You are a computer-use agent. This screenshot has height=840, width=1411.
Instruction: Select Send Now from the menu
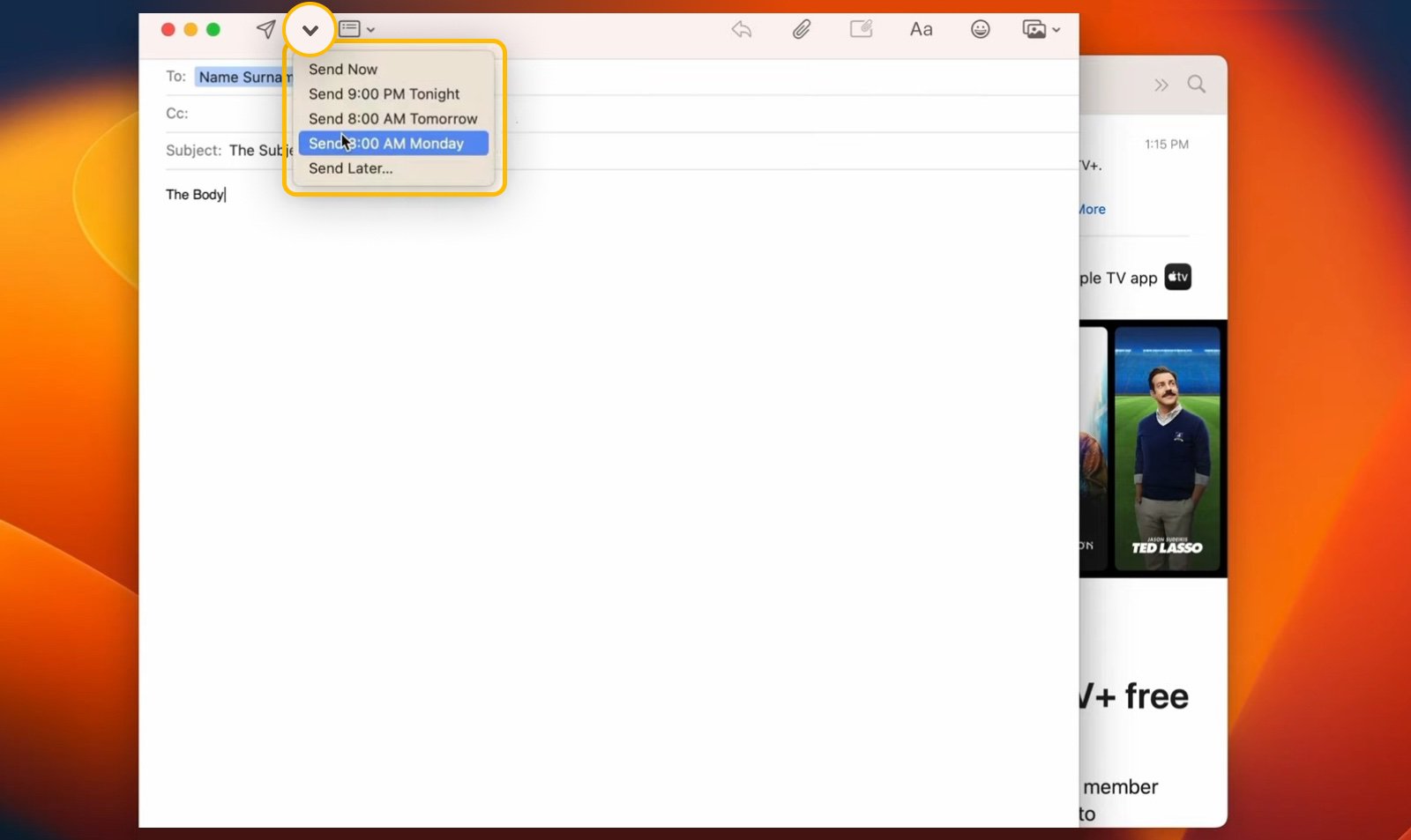tap(343, 69)
